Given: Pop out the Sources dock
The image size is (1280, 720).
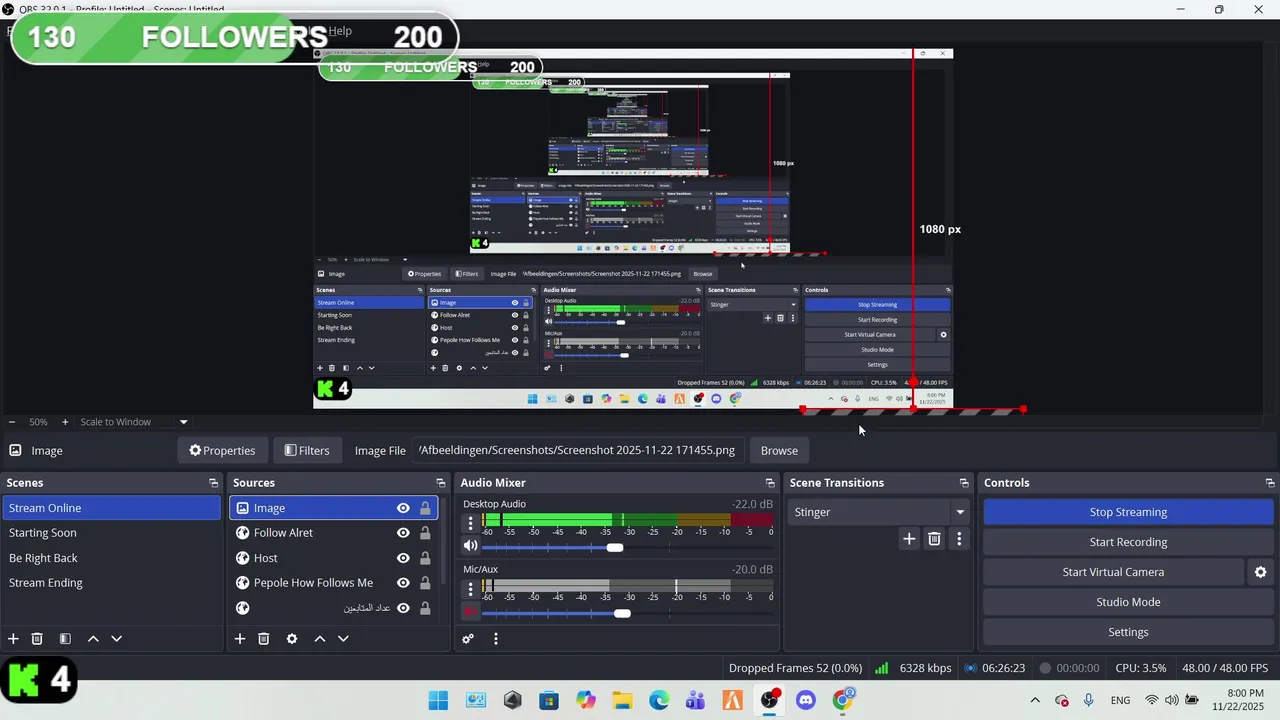Looking at the screenshot, I should (x=440, y=483).
